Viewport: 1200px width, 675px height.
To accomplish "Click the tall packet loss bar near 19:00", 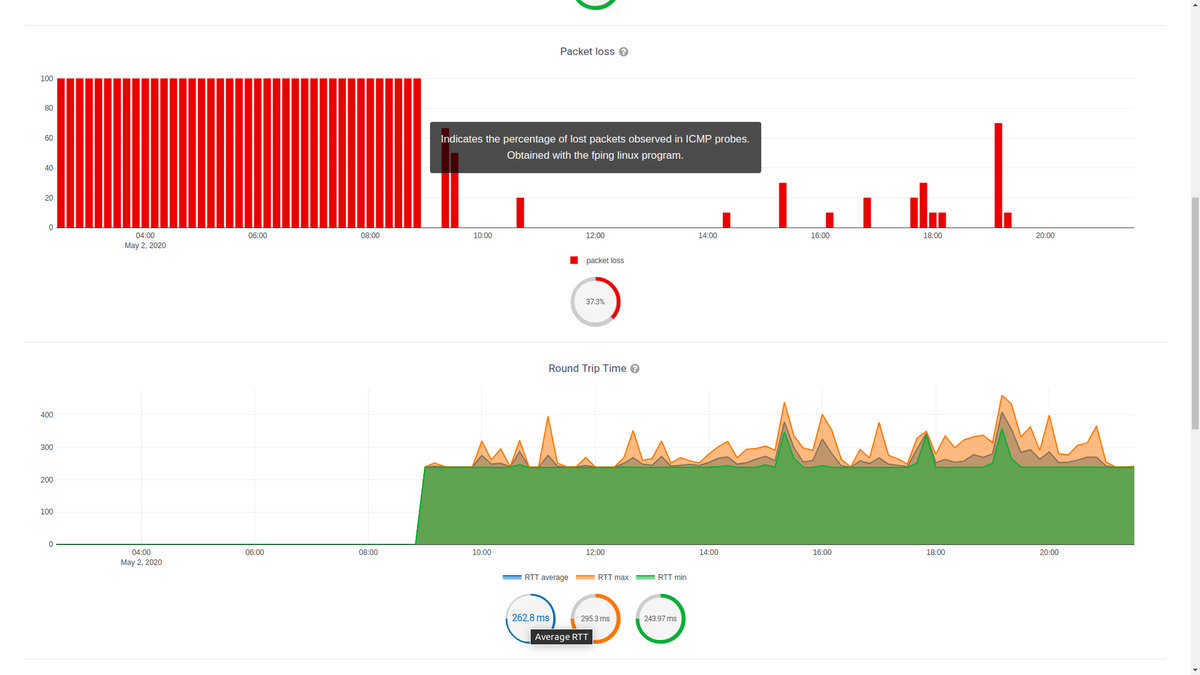I will (x=998, y=175).
